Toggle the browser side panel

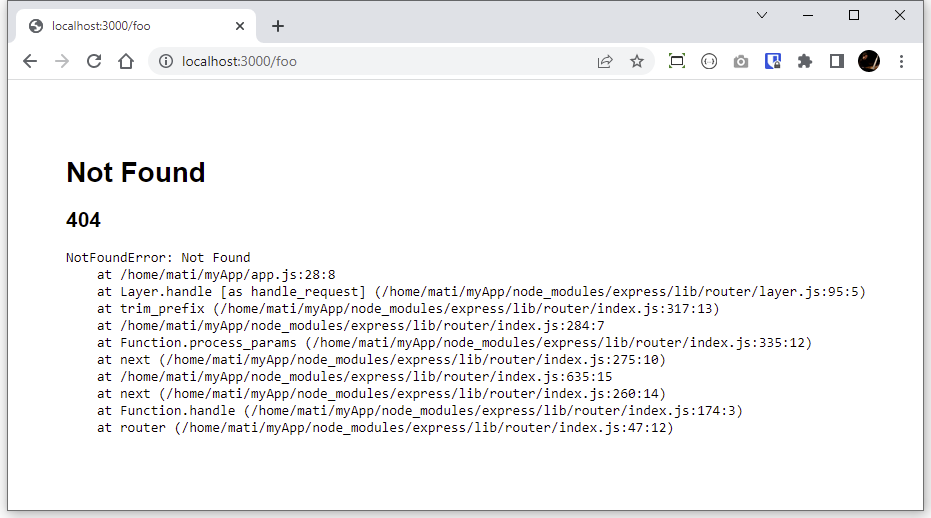pyautogui.click(x=837, y=61)
